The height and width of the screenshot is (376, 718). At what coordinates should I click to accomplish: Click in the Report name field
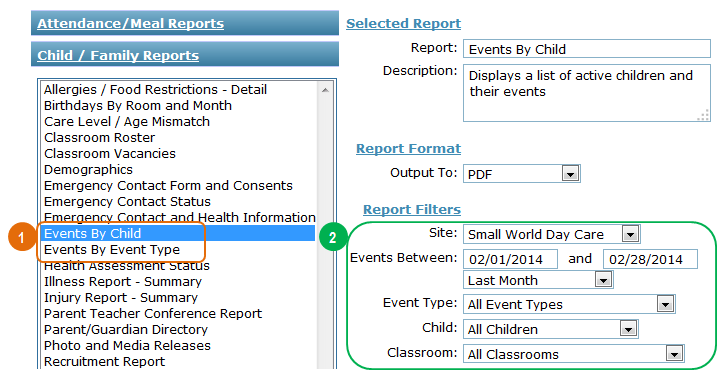(x=587, y=49)
